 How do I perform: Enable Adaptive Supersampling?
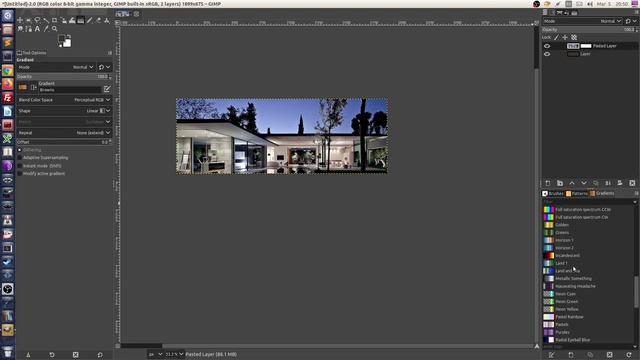tap(20, 158)
